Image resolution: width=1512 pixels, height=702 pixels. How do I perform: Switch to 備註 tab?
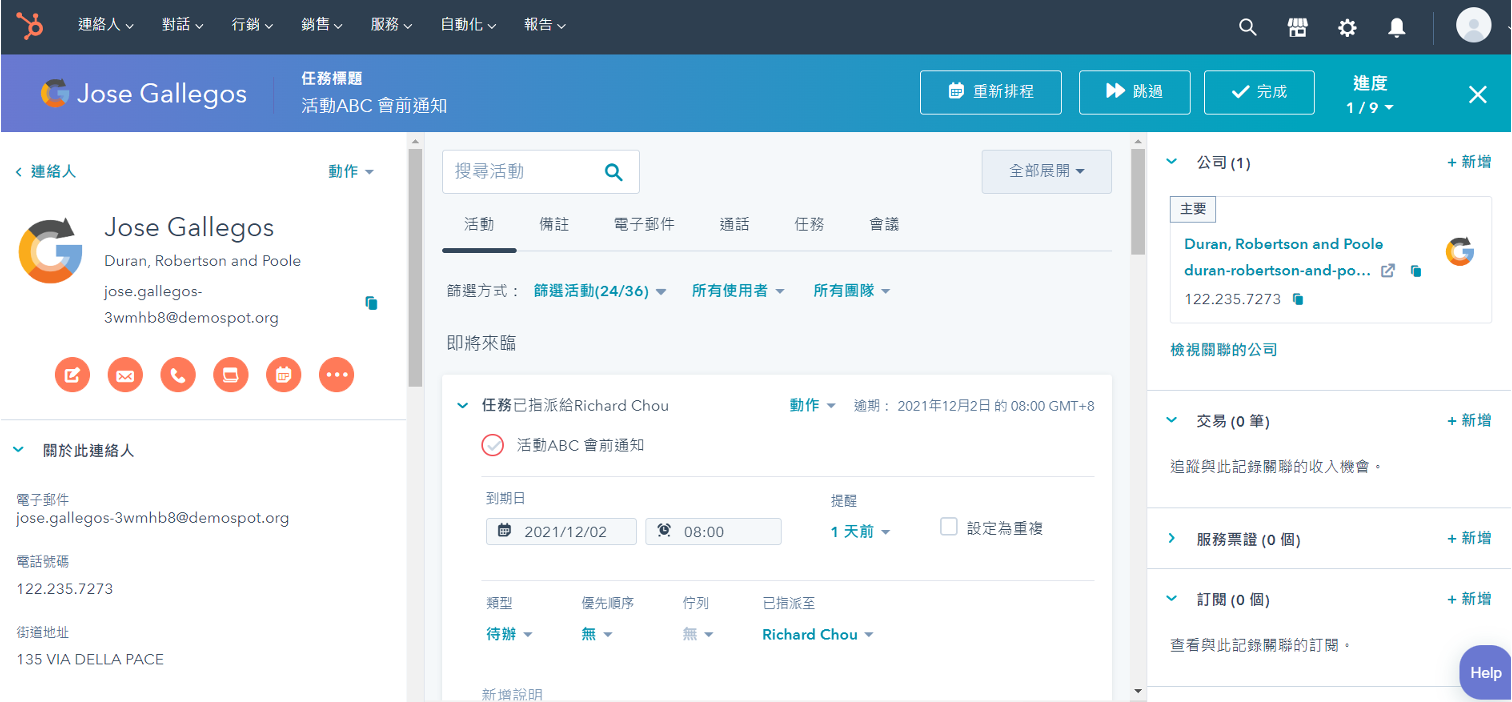[554, 225]
